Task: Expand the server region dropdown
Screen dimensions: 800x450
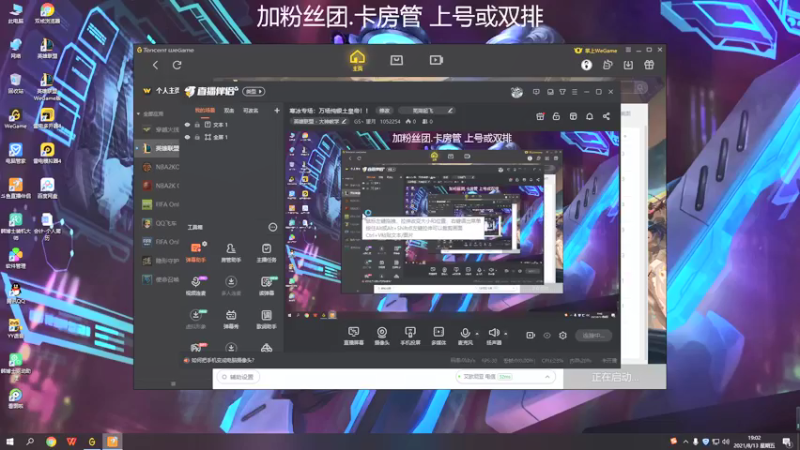Action: pos(547,377)
